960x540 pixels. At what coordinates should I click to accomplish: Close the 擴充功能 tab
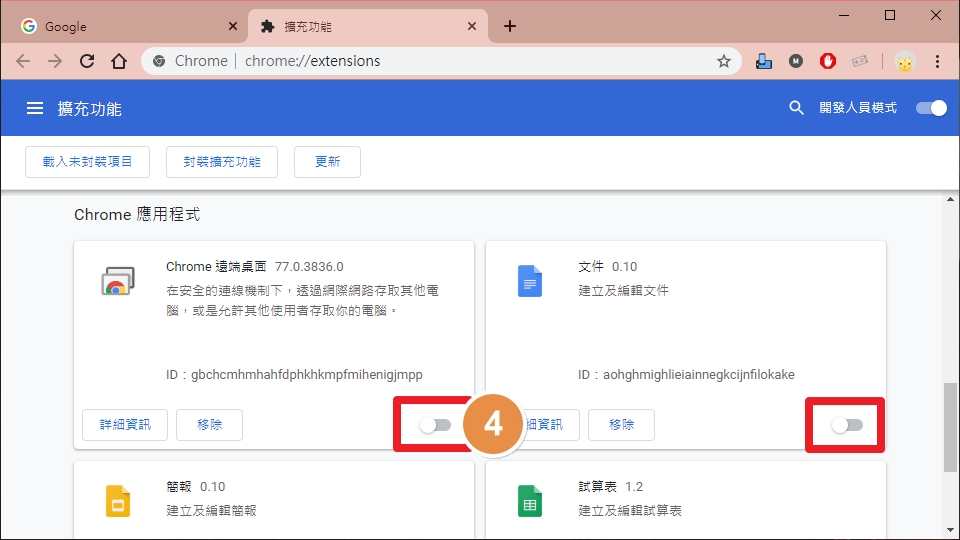[x=471, y=26]
